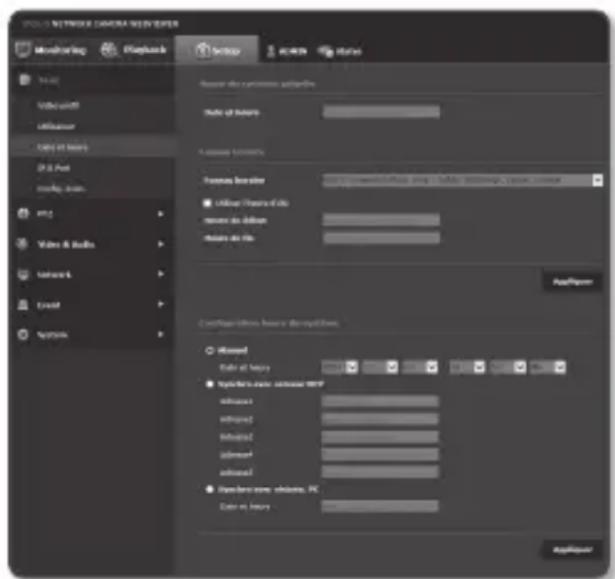Choose the synchronize with PC viewer option
Screen dimensions: 615x579
[206, 489]
